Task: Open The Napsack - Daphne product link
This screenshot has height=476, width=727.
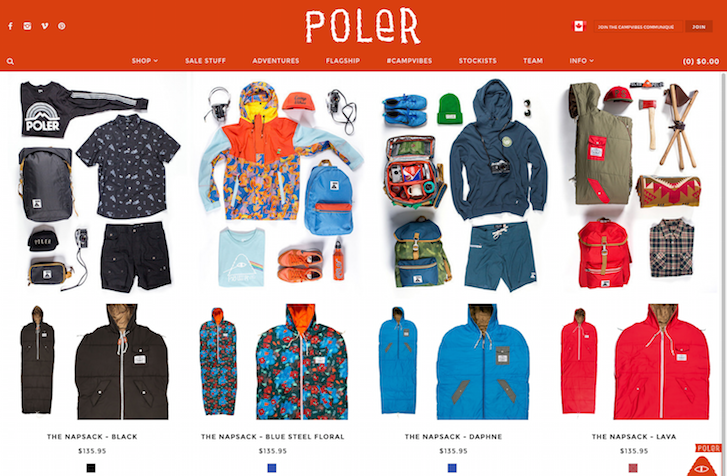Action: click(x=453, y=437)
